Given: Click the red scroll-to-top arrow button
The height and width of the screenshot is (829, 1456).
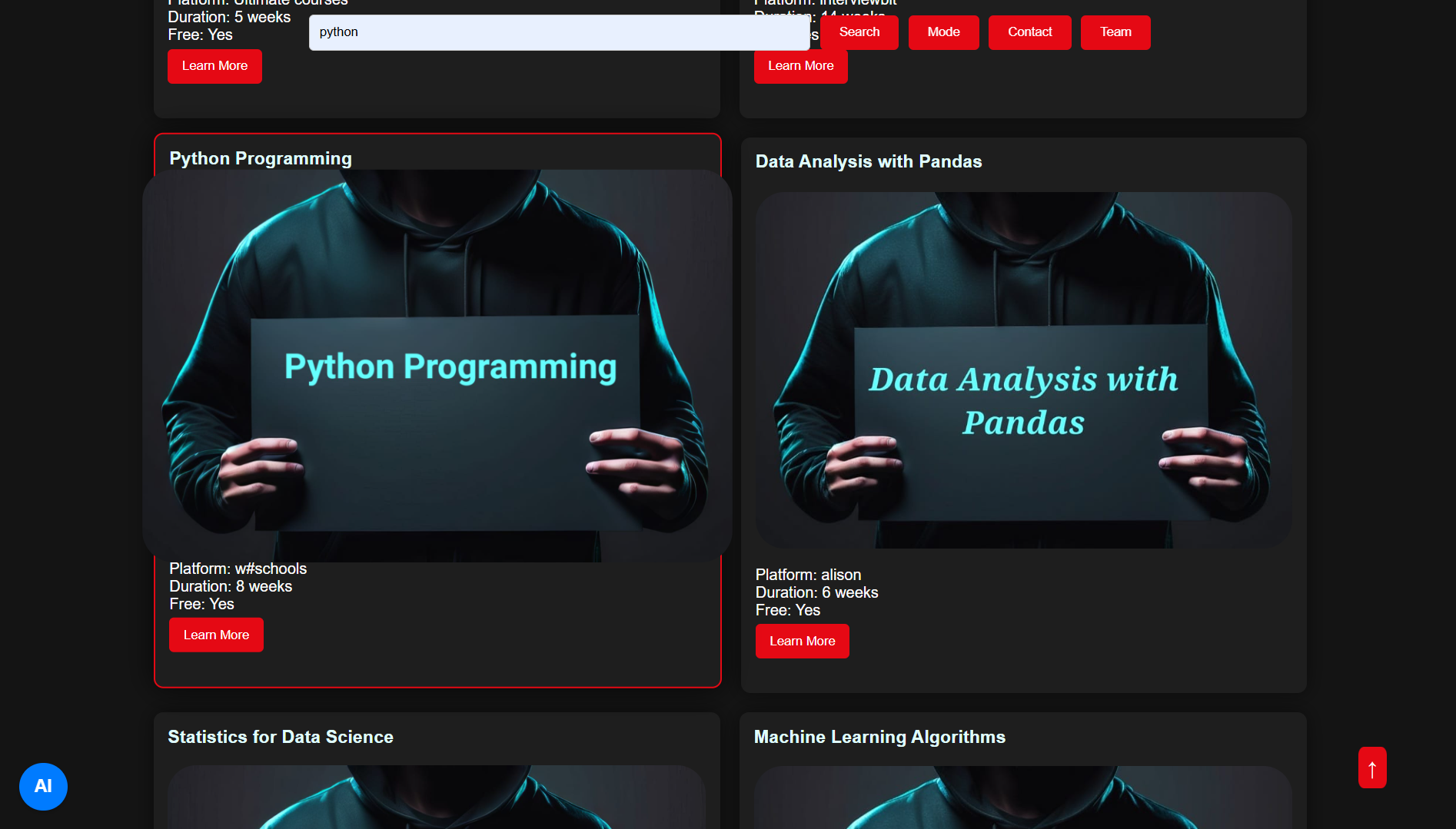Looking at the screenshot, I should (x=1372, y=768).
